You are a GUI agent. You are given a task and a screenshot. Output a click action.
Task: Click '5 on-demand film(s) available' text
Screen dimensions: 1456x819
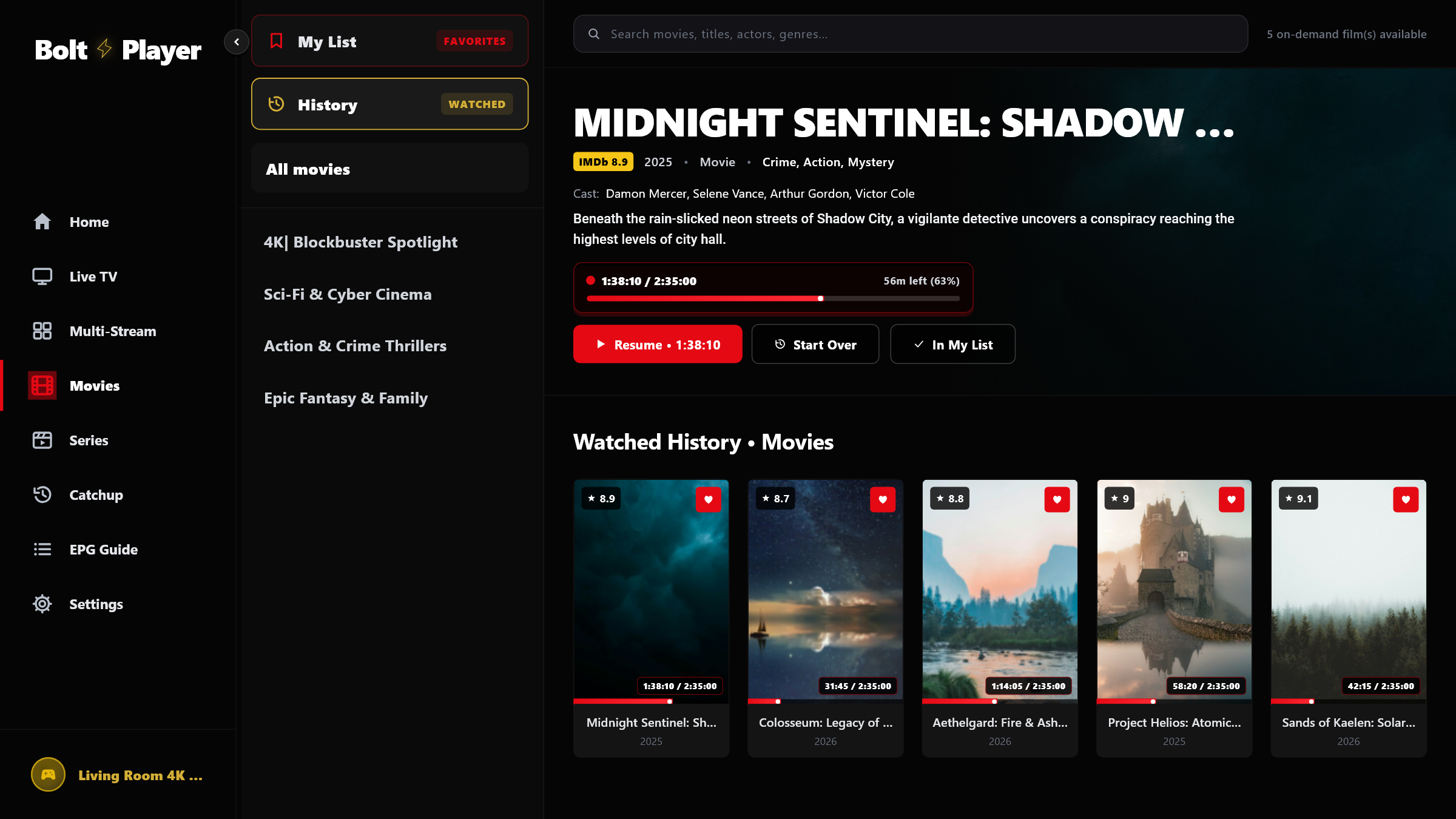tap(1346, 34)
